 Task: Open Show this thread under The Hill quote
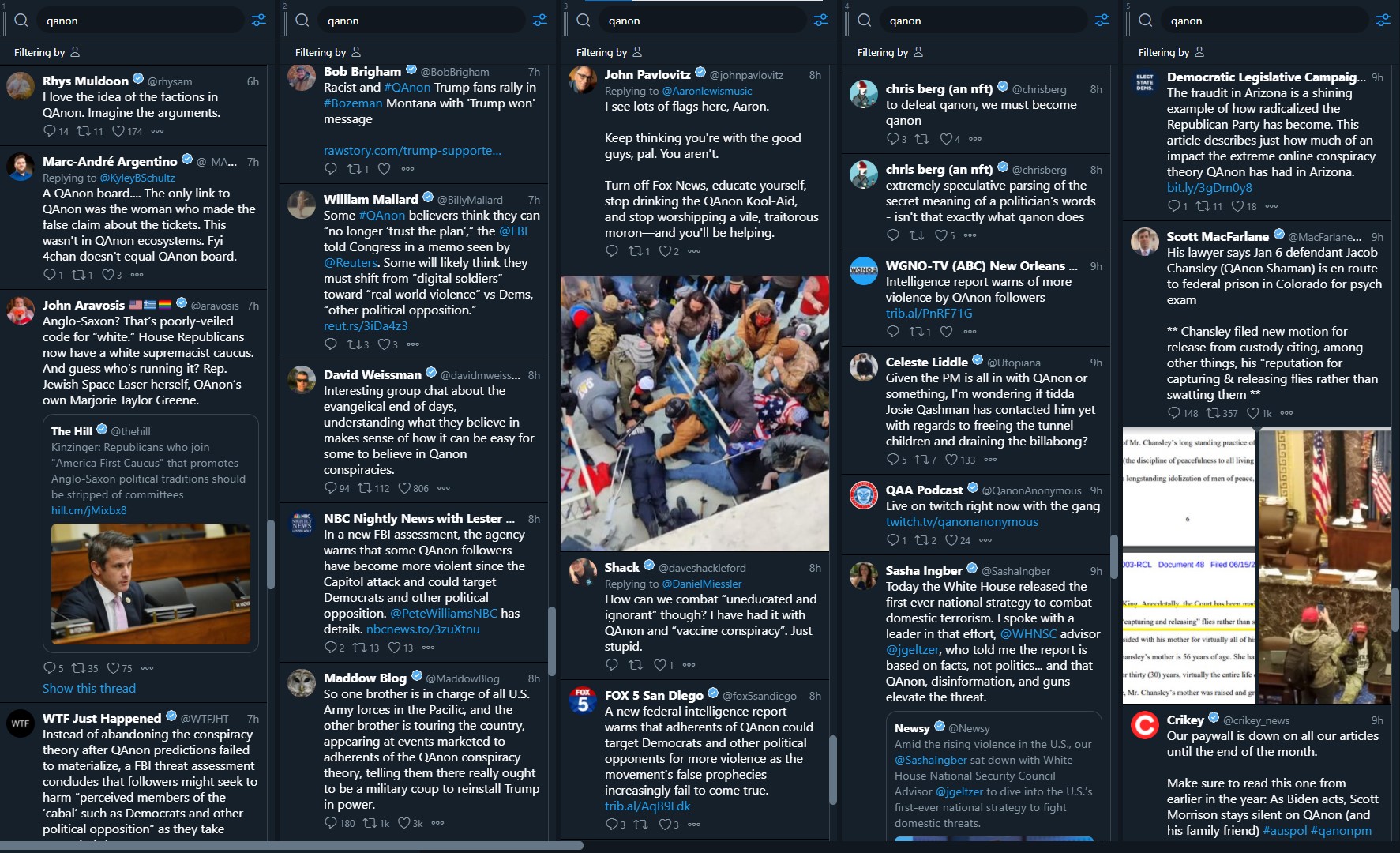[89, 689]
